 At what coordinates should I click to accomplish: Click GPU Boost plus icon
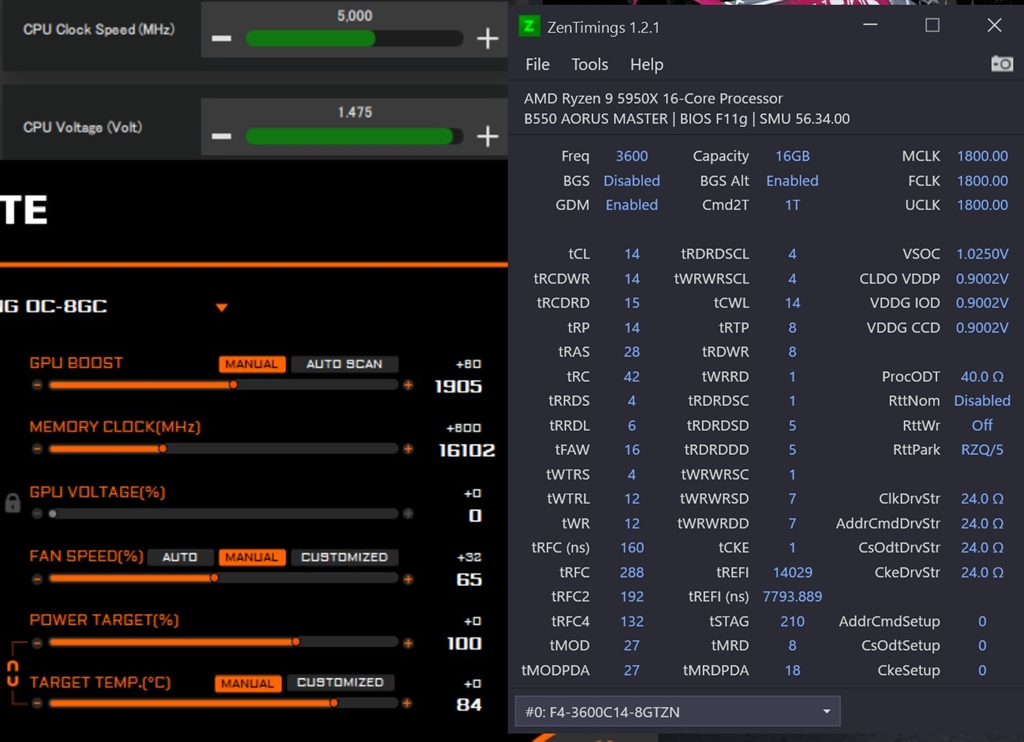coord(408,385)
